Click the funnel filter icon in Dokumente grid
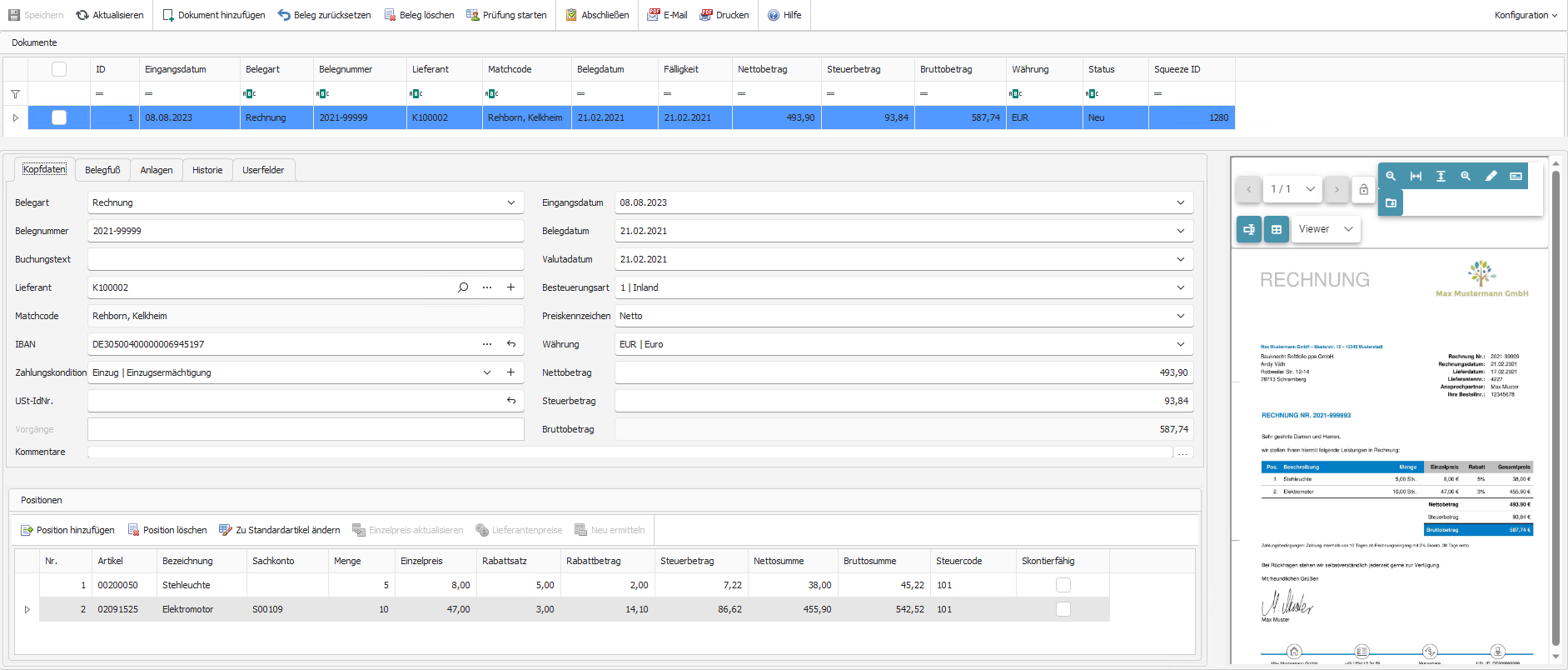 pos(15,94)
